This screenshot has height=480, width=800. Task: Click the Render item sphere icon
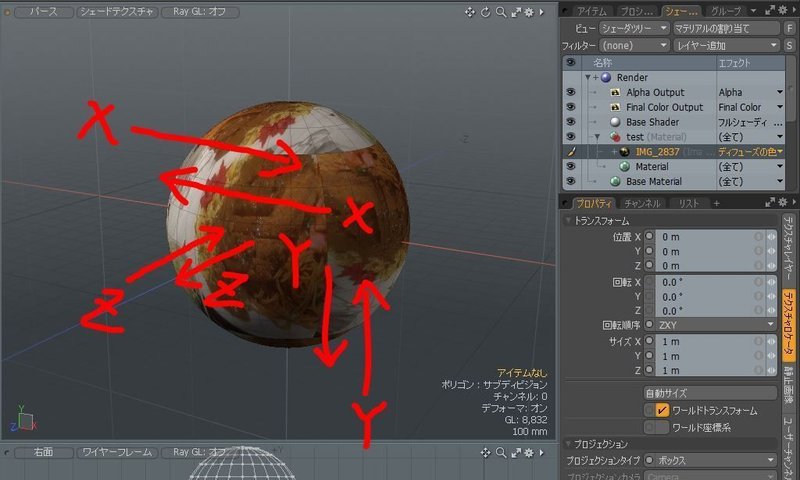[606, 78]
